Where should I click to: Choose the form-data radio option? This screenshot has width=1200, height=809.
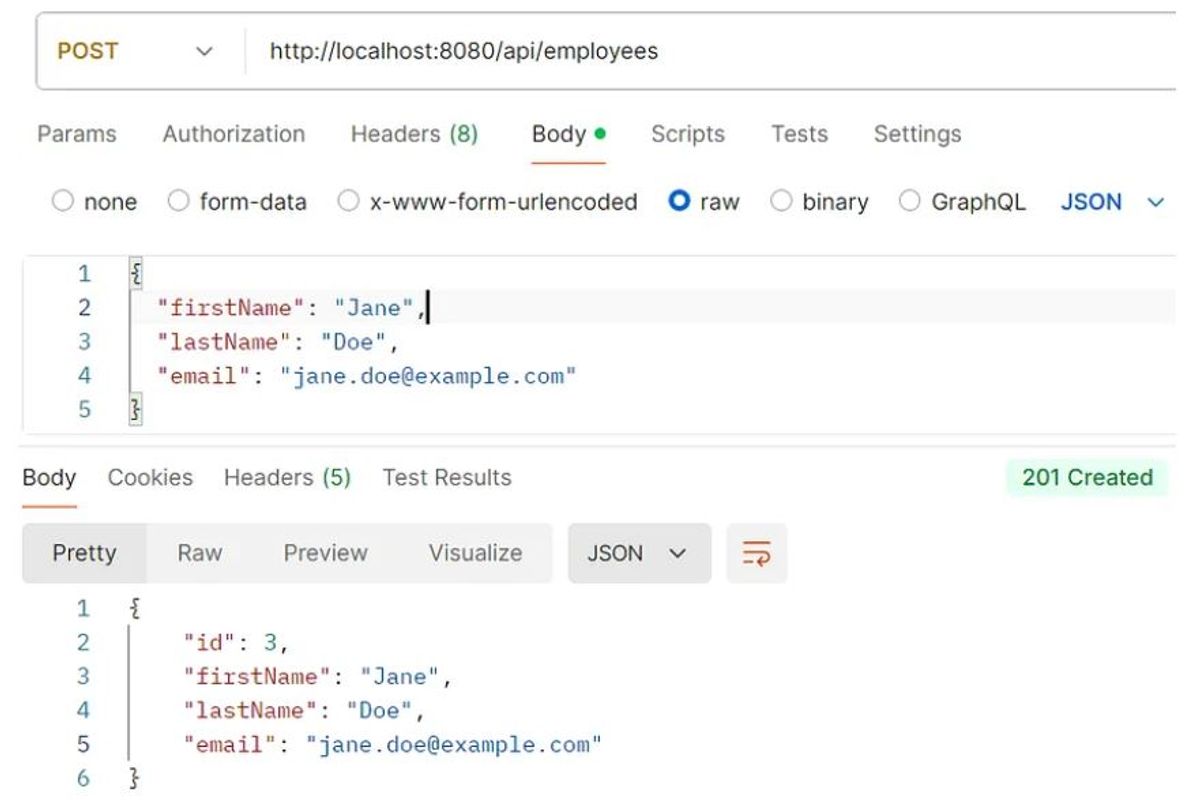point(178,202)
